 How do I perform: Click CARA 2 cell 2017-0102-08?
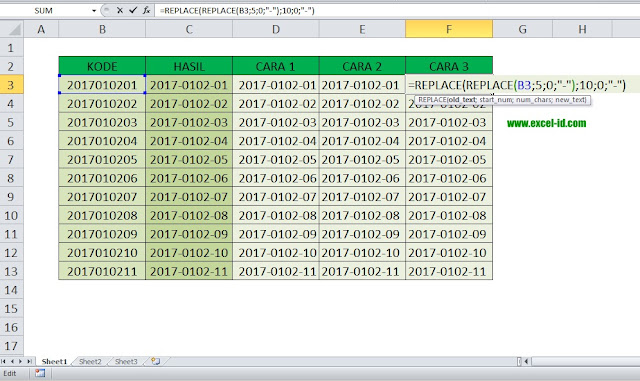tap(362, 215)
